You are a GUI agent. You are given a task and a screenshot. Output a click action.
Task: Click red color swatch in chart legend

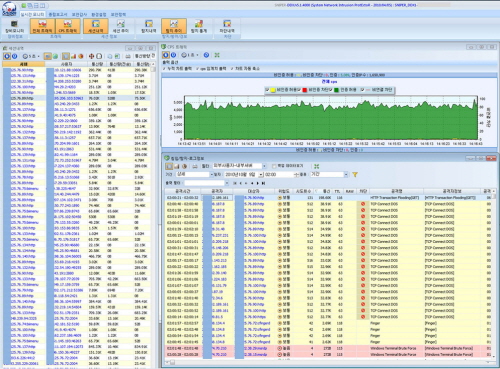(304, 90)
